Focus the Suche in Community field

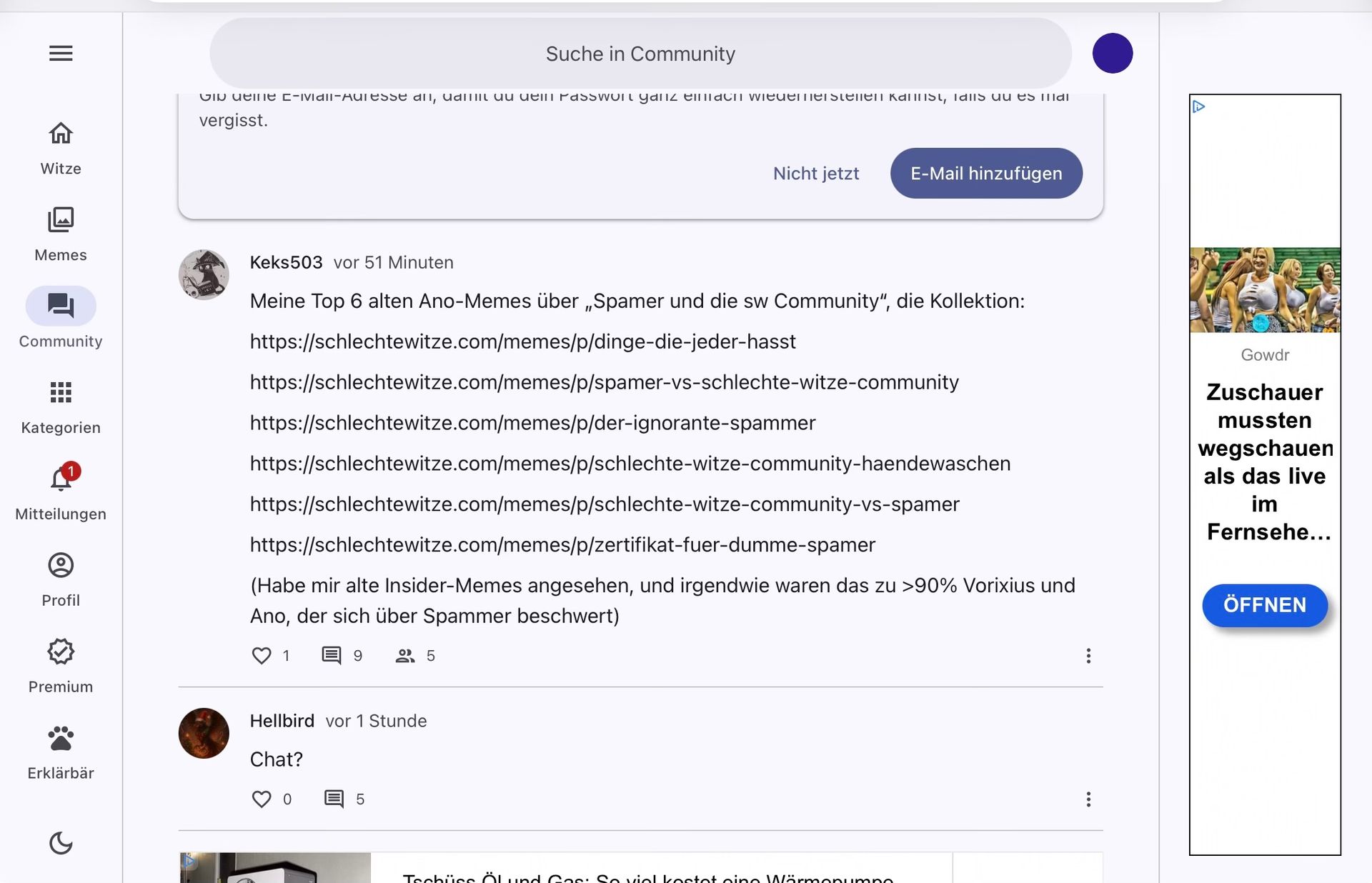click(640, 54)
